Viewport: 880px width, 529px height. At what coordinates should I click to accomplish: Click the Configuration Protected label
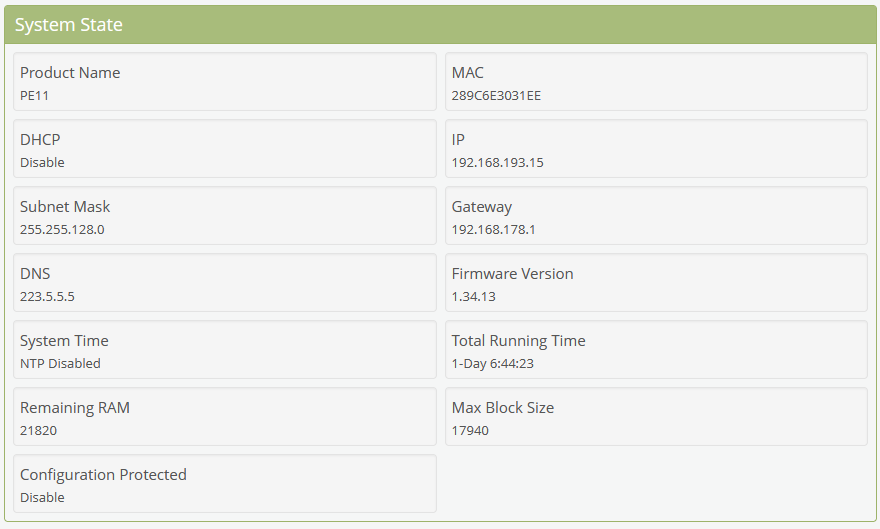(103, 475)
